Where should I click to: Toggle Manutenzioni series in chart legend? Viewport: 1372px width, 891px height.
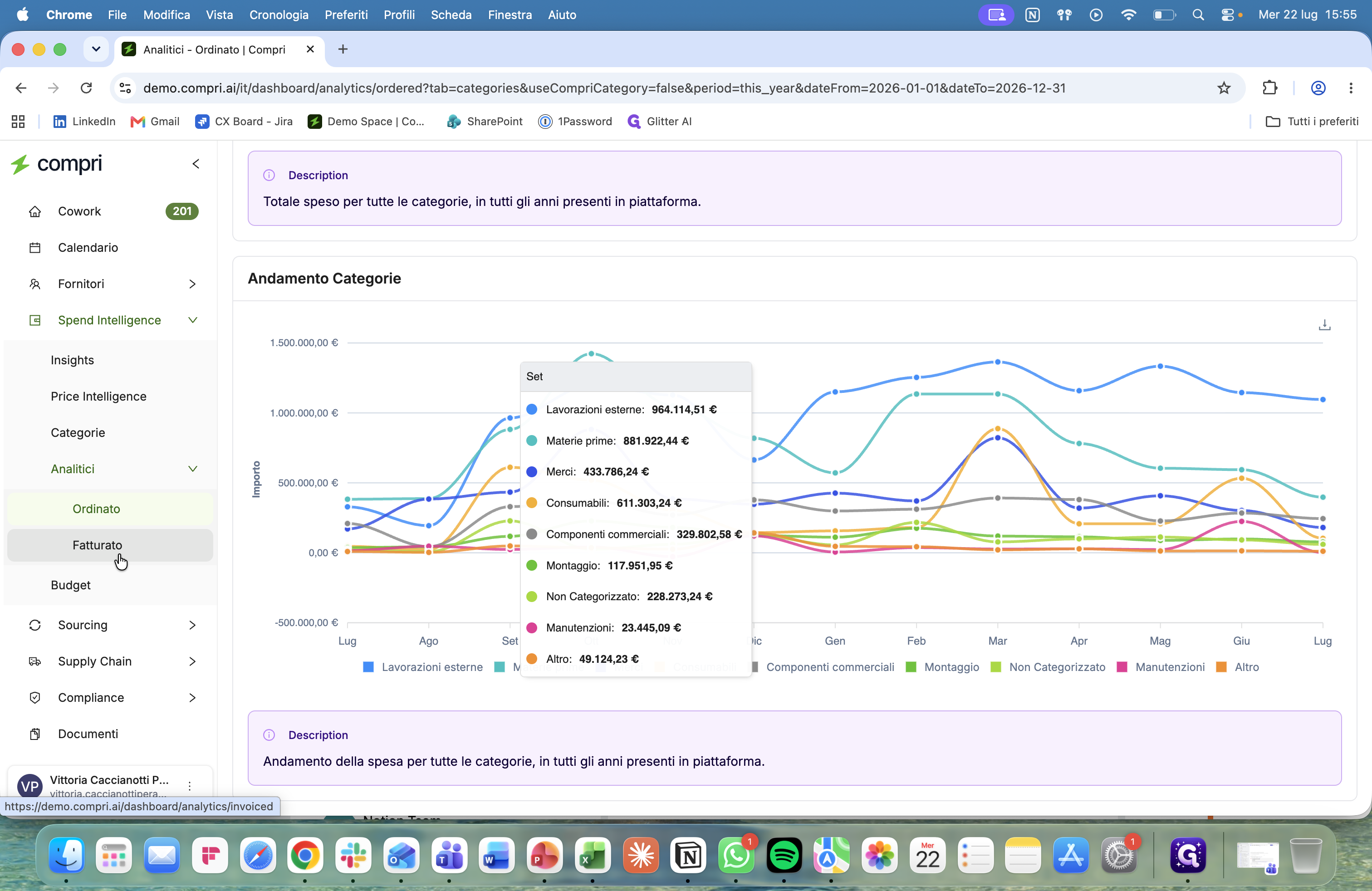tap(1161, 667)
